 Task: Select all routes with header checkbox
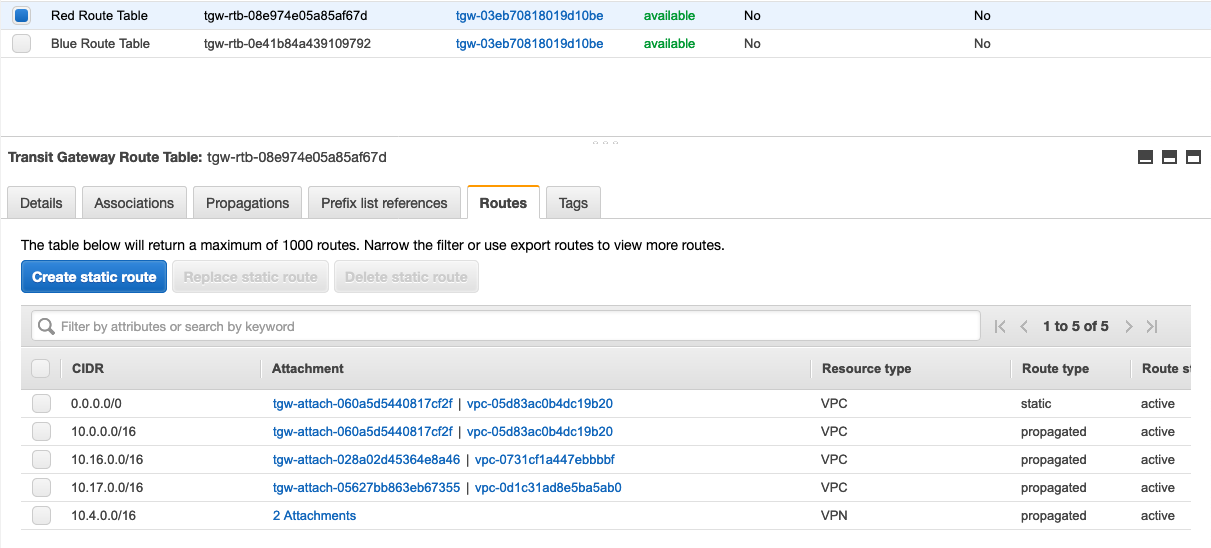click(41, 369)
